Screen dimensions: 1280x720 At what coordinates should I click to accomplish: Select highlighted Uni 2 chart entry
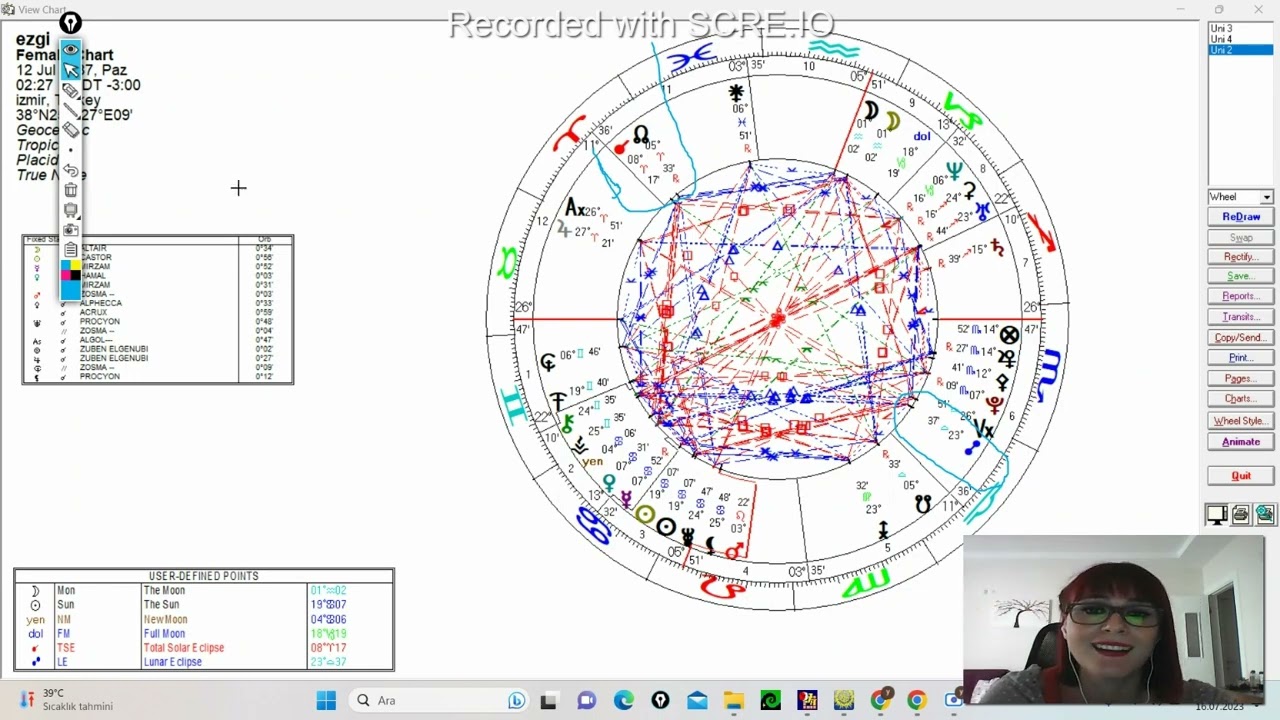click(1240, 50)
